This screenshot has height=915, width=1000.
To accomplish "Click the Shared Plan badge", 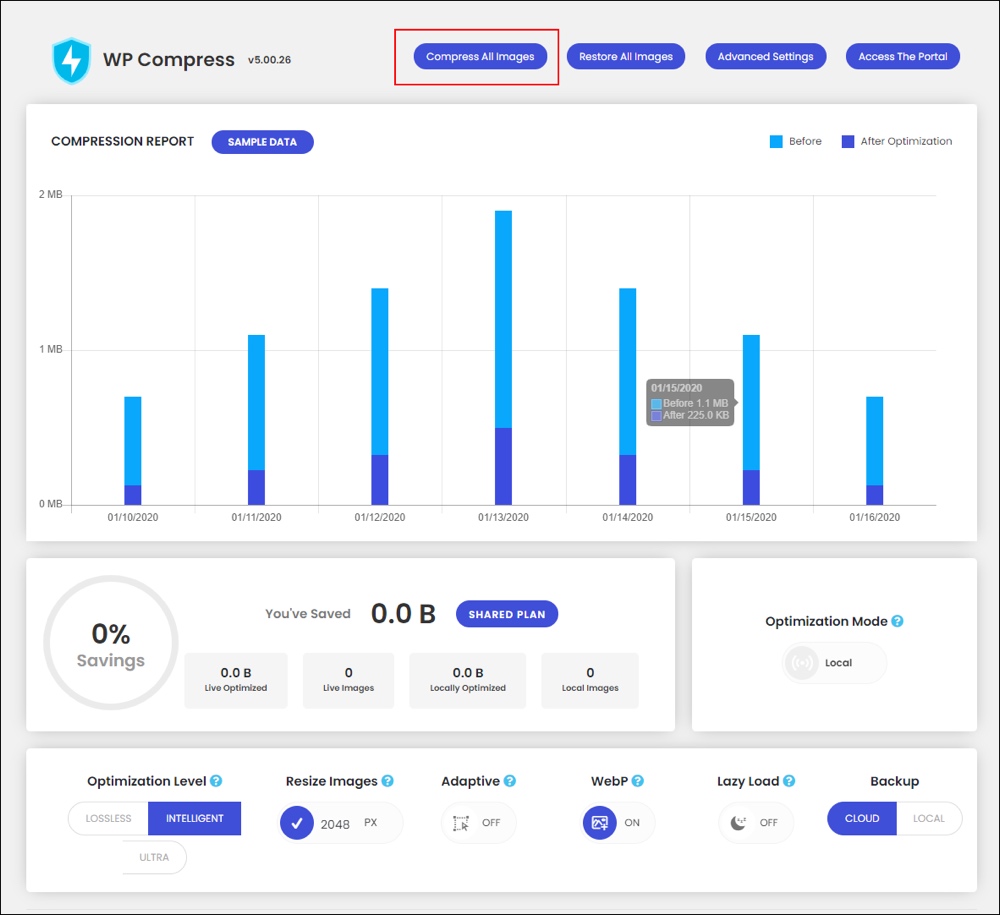I will pos(507,614).
